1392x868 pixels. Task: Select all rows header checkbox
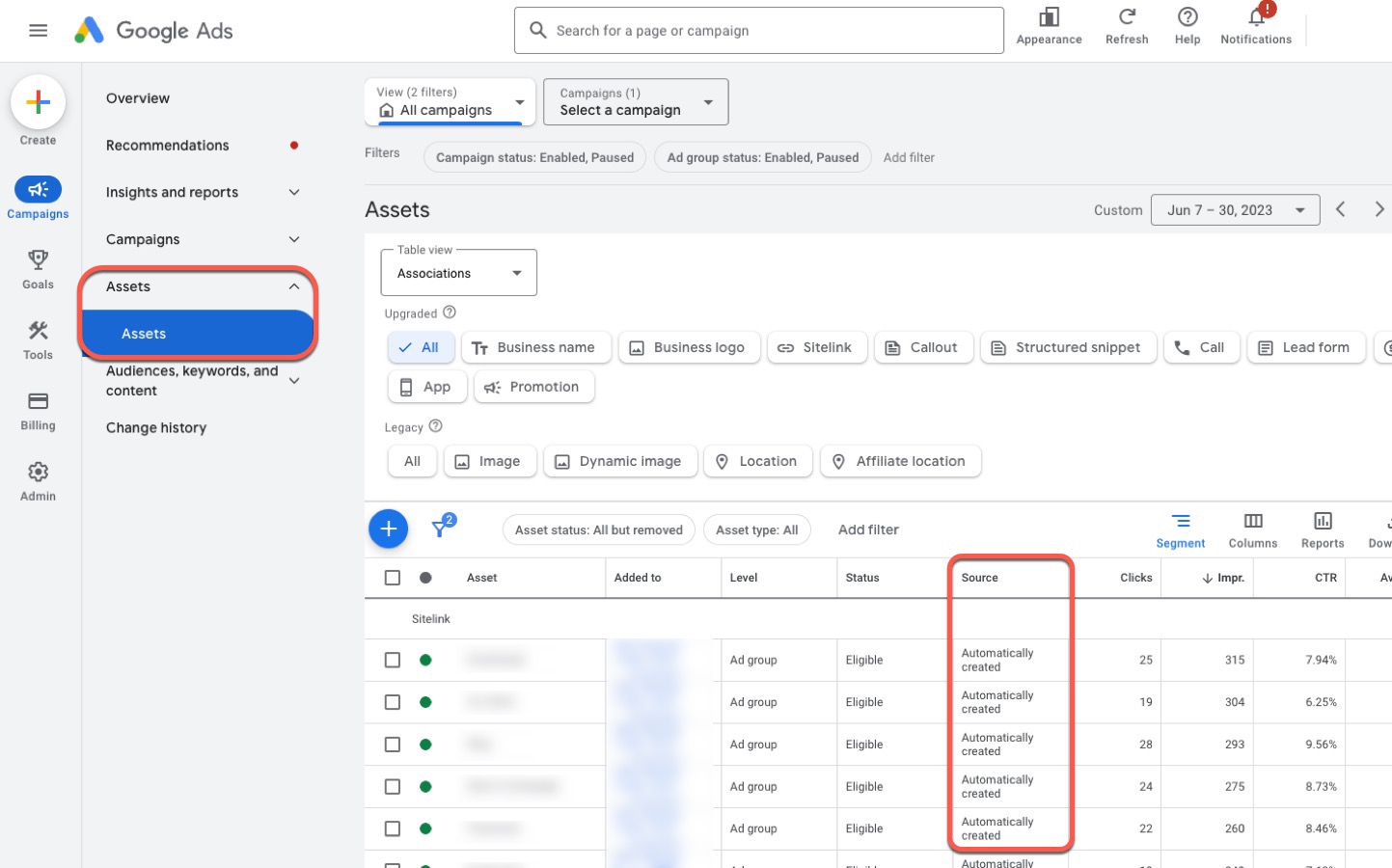click(393, 578)
